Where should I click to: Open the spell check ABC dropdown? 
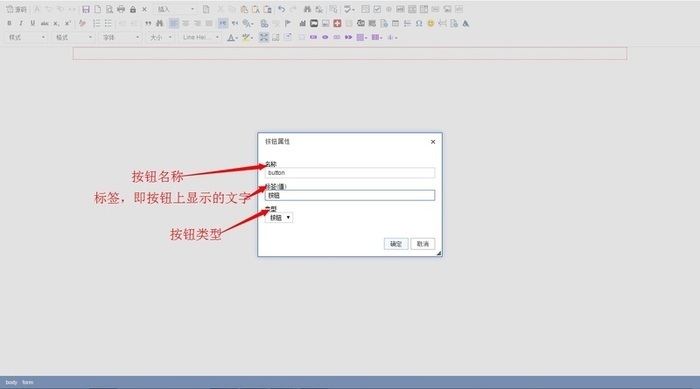(x=349, y=9)
